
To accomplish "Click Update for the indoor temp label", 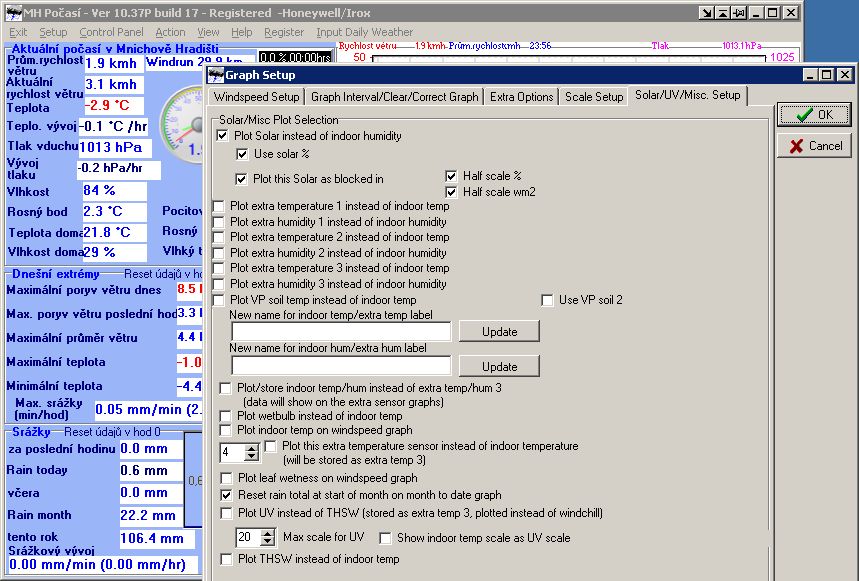I will click(499, 332).
